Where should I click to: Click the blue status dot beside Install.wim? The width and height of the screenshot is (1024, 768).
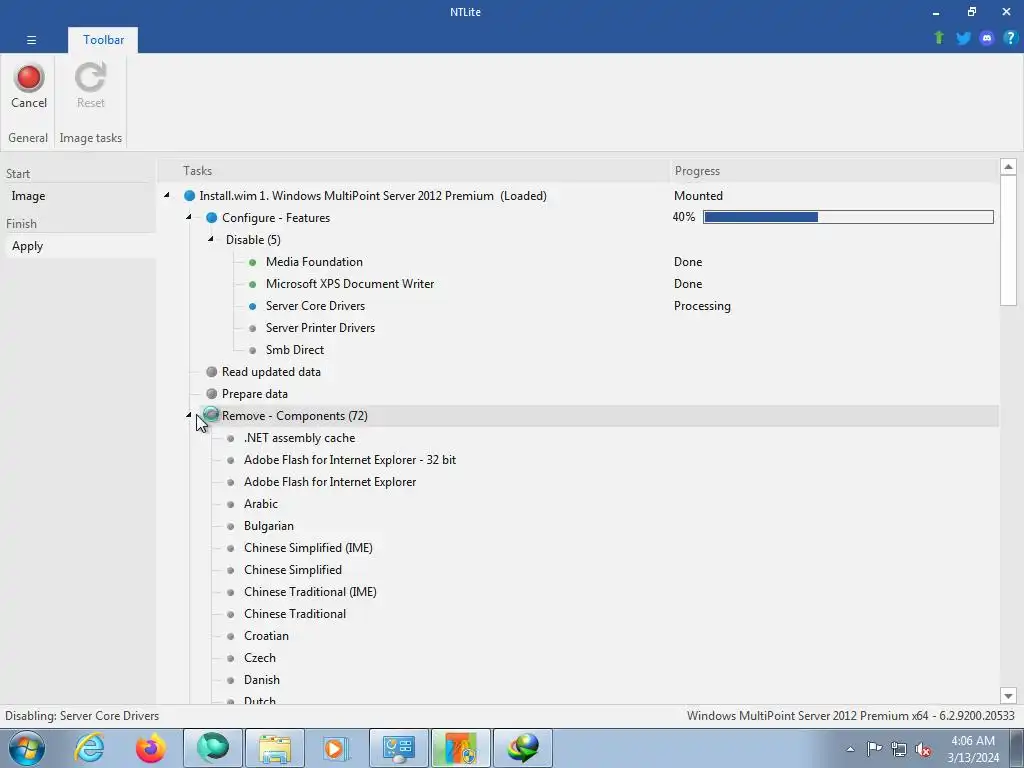189,196
